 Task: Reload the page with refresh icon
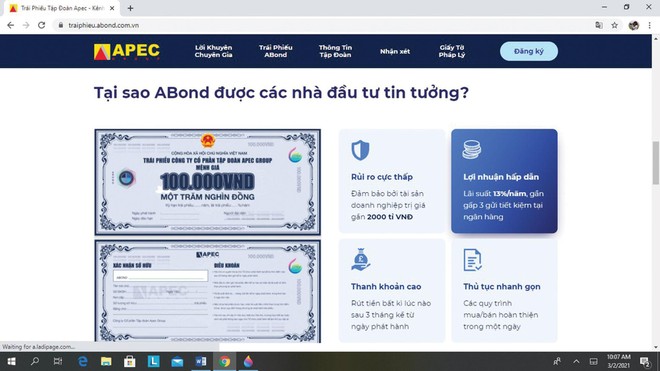[x=41, y=25]
